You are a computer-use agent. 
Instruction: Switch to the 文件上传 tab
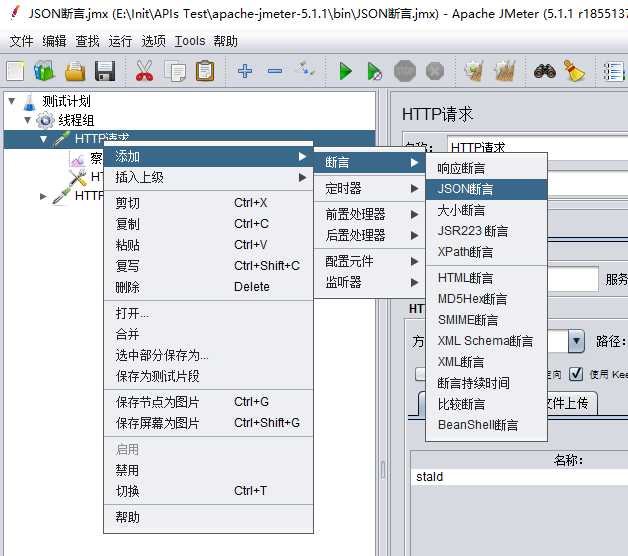click(571, 403)
